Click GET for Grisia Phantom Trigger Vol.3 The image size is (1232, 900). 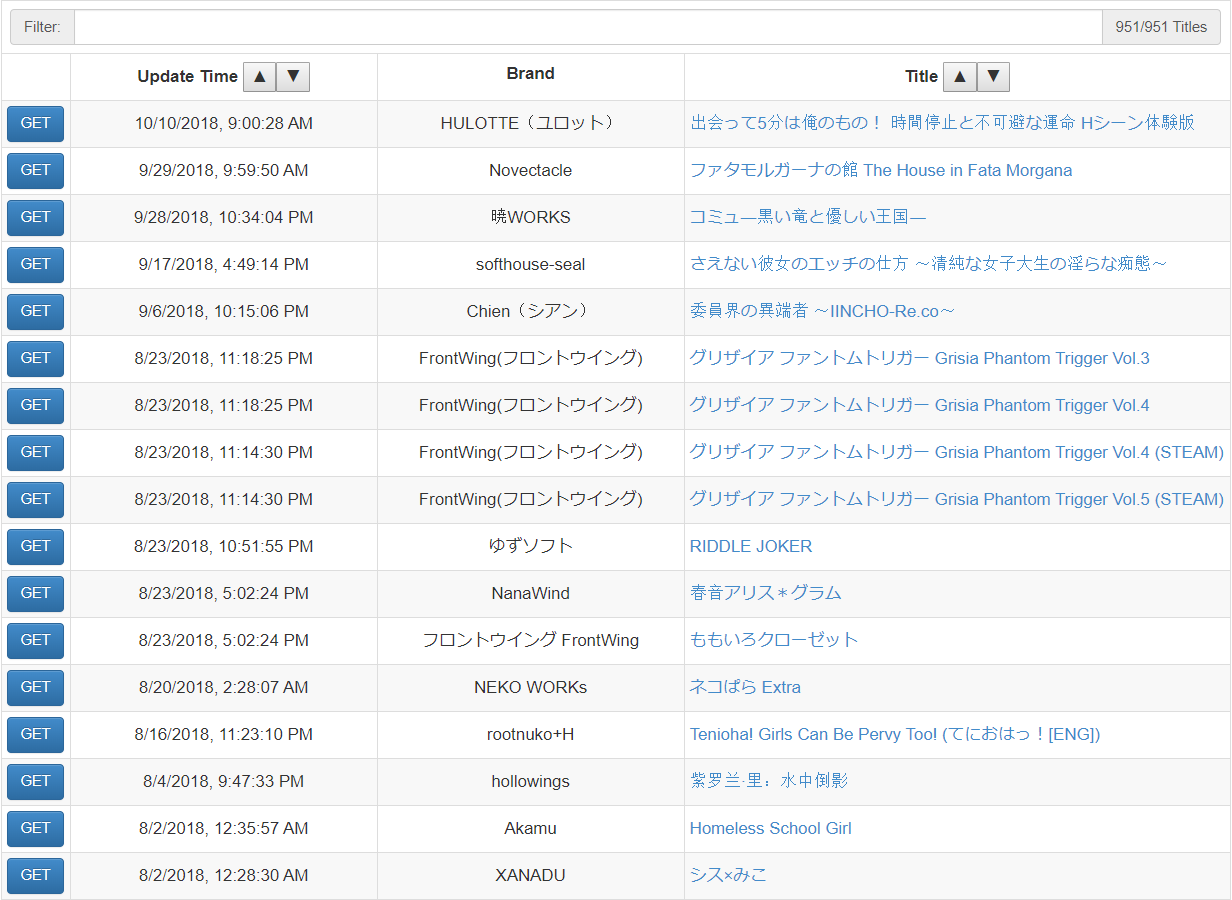35,359
